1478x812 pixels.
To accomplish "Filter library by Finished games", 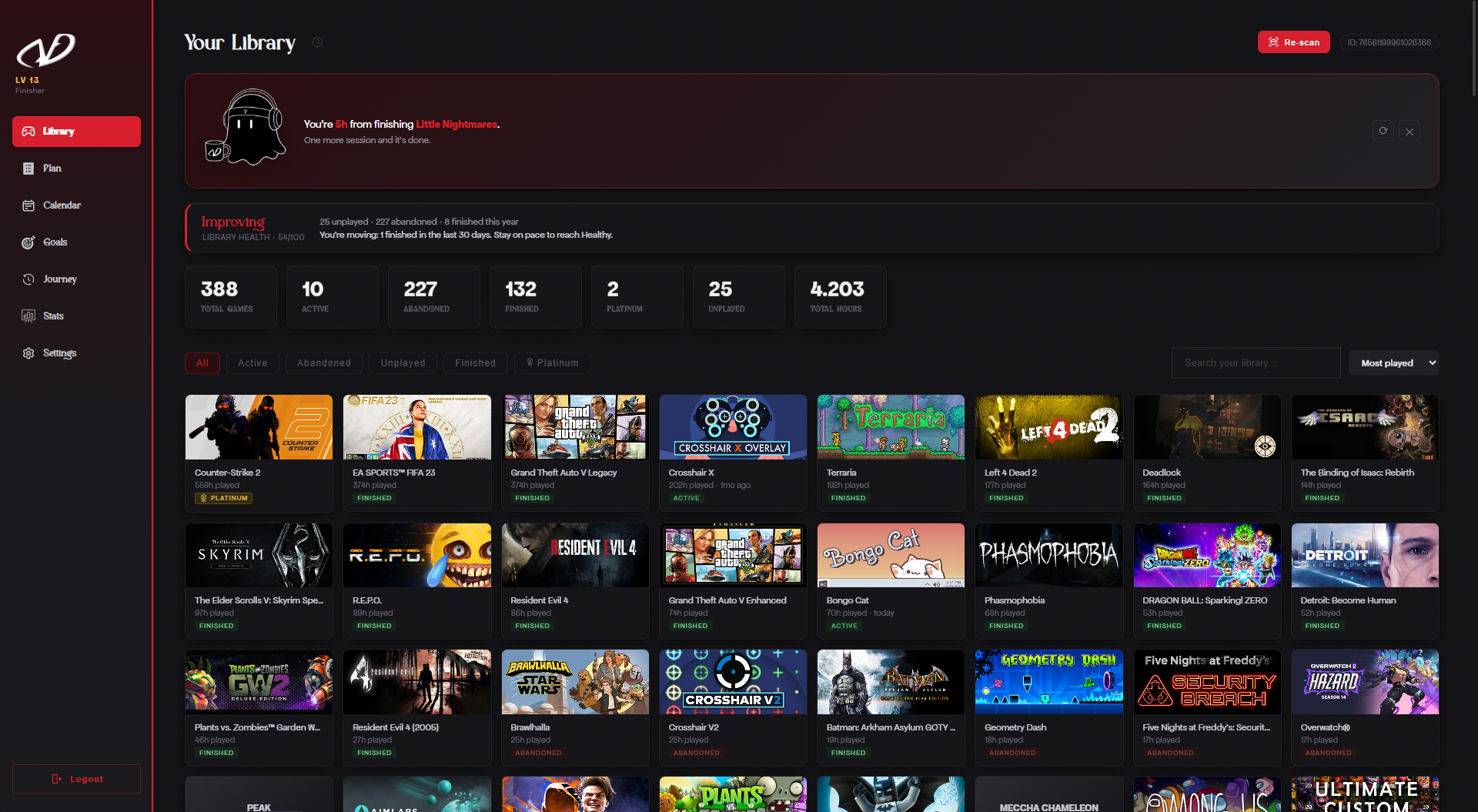I will click(x=475, y=363).
